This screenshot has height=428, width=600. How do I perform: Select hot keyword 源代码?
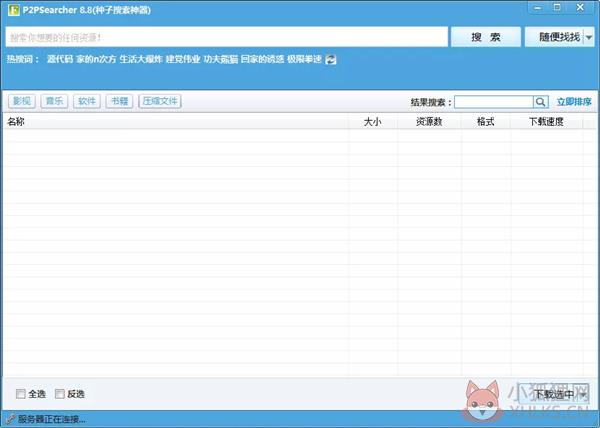[60, 59]
